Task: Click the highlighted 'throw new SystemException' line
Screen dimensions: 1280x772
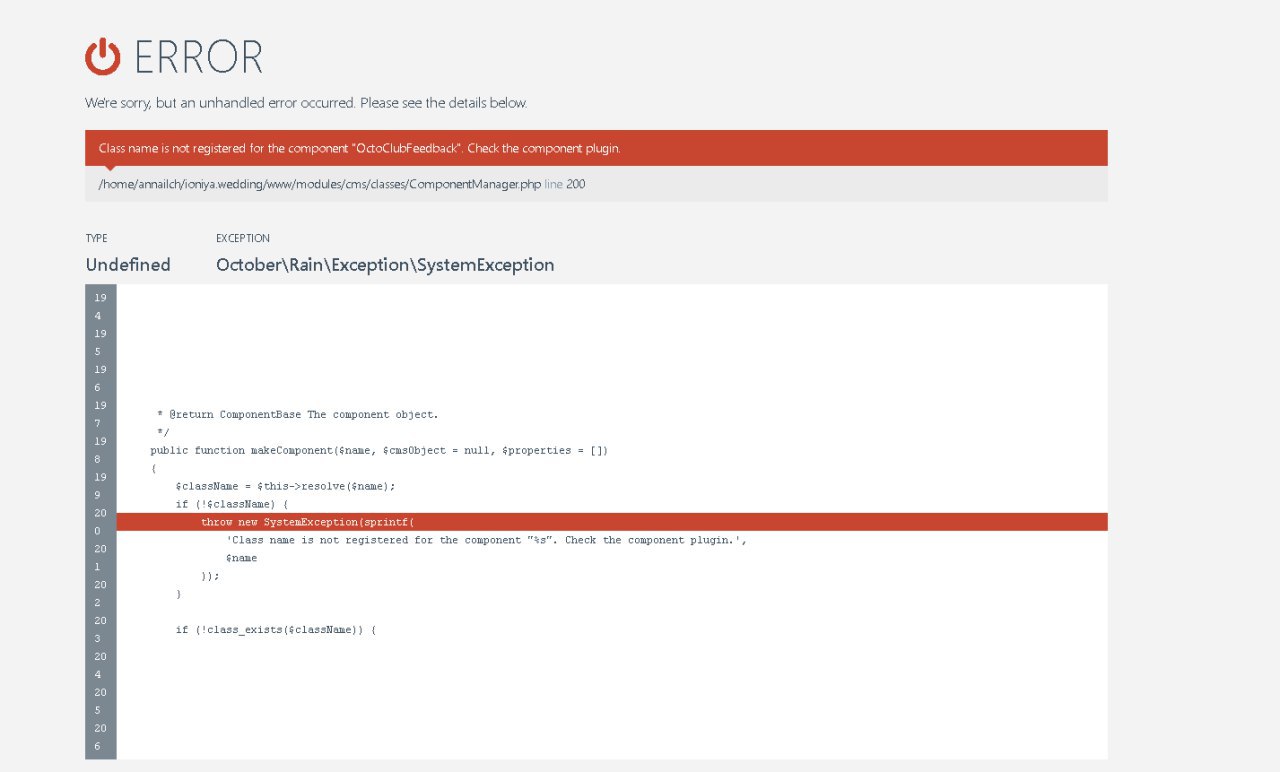Action: tap(612, 522)
